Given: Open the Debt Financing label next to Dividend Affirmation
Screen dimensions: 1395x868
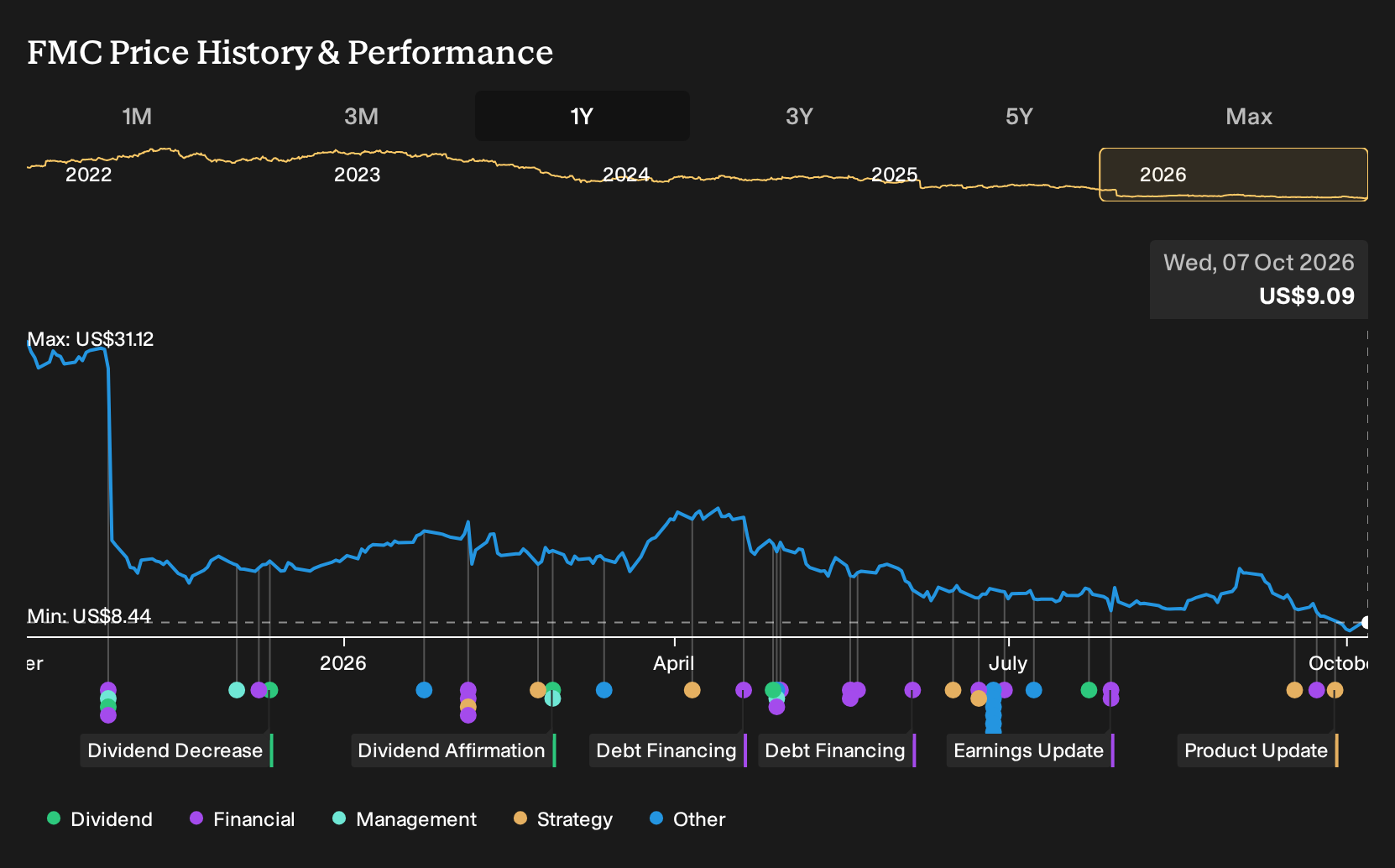Looking at the screenshot, I should coord(668,750).
